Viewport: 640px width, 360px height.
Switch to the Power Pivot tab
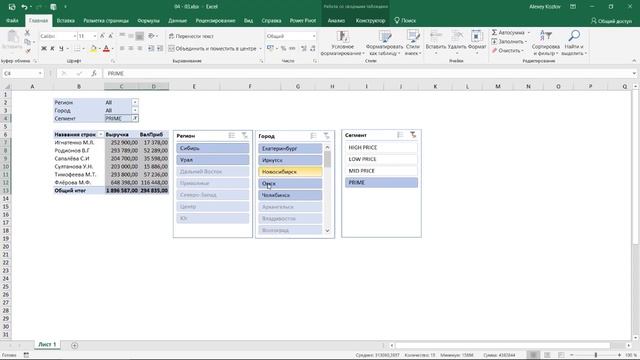(302, 20)
